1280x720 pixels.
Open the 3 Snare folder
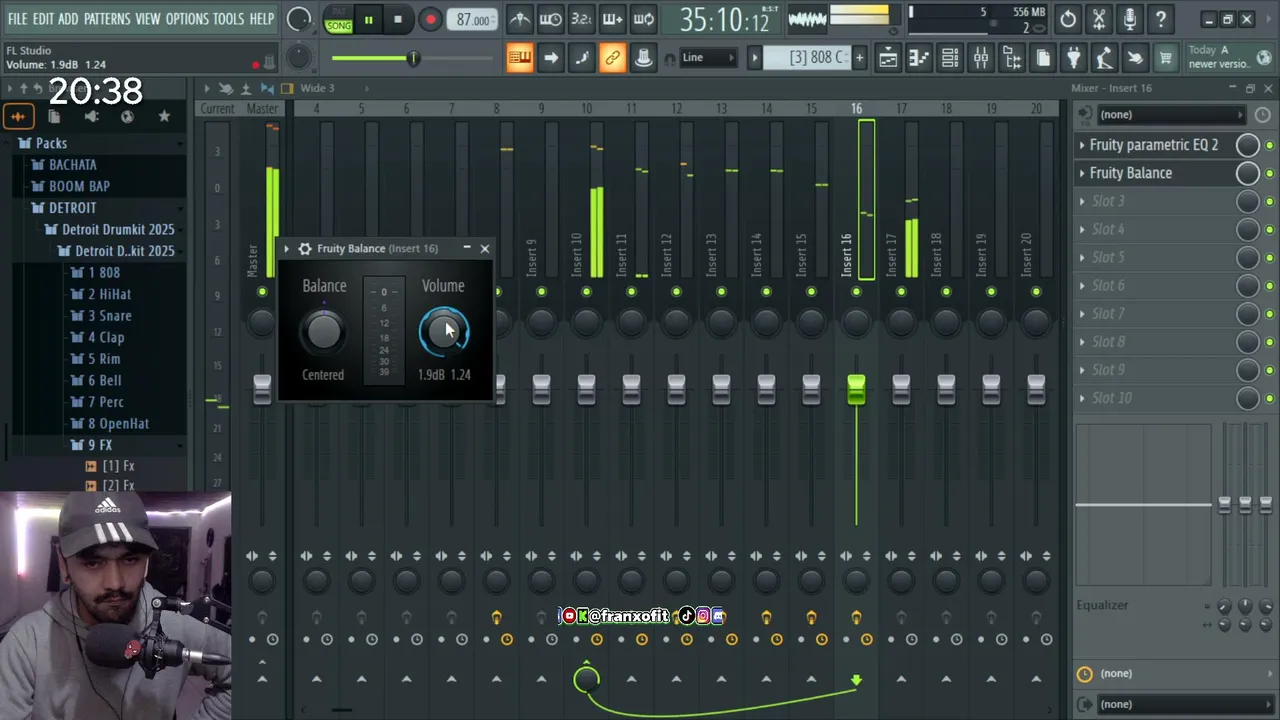tap(110, 316)
